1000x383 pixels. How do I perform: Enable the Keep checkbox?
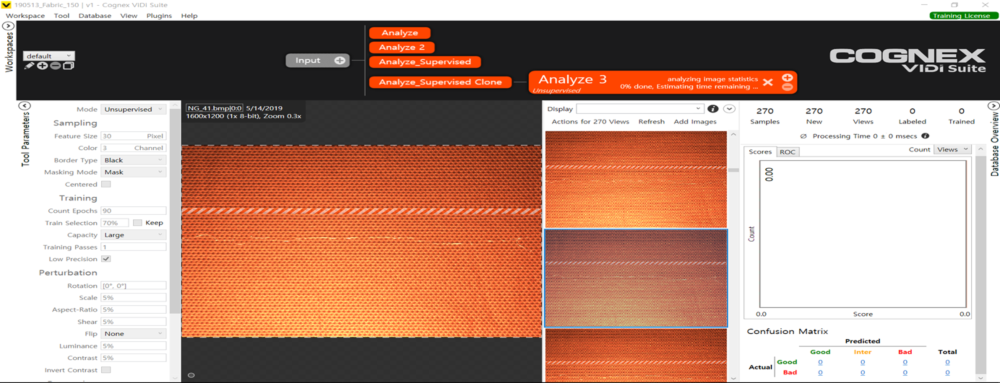pos(138,223)
